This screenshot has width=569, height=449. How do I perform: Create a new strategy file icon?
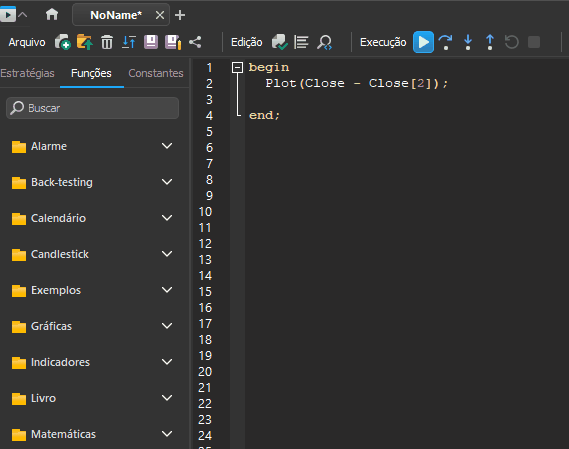[62, 42]
